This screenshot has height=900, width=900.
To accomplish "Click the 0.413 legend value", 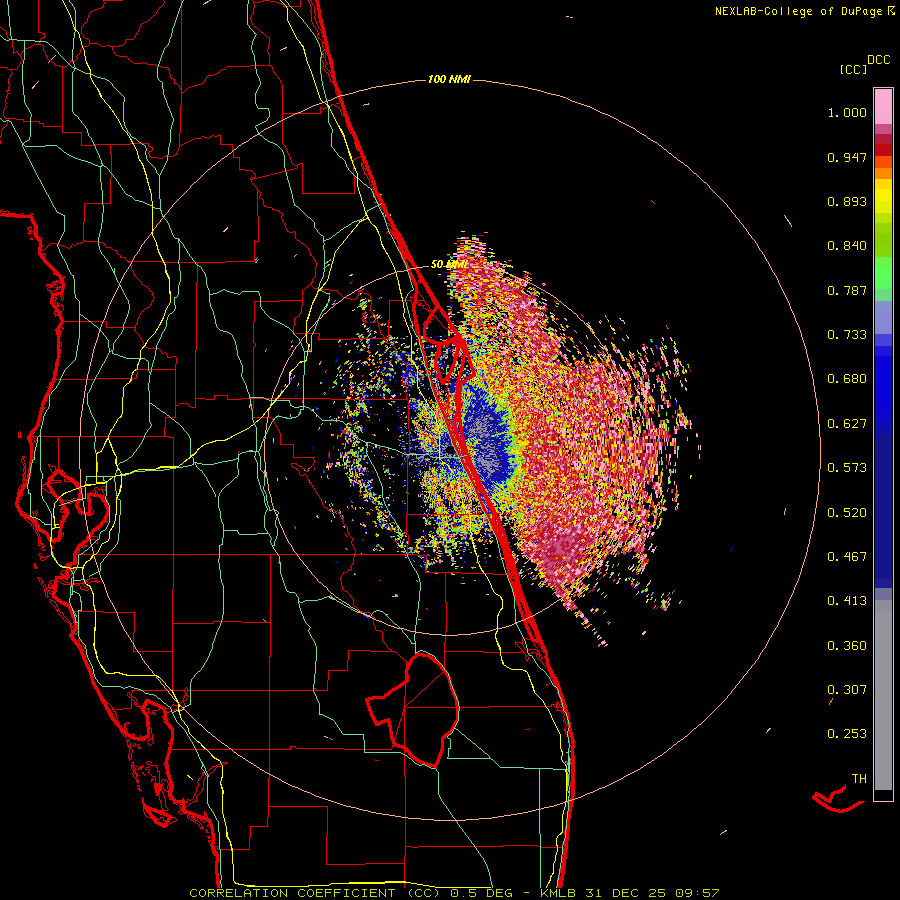I will coord(847,601).
